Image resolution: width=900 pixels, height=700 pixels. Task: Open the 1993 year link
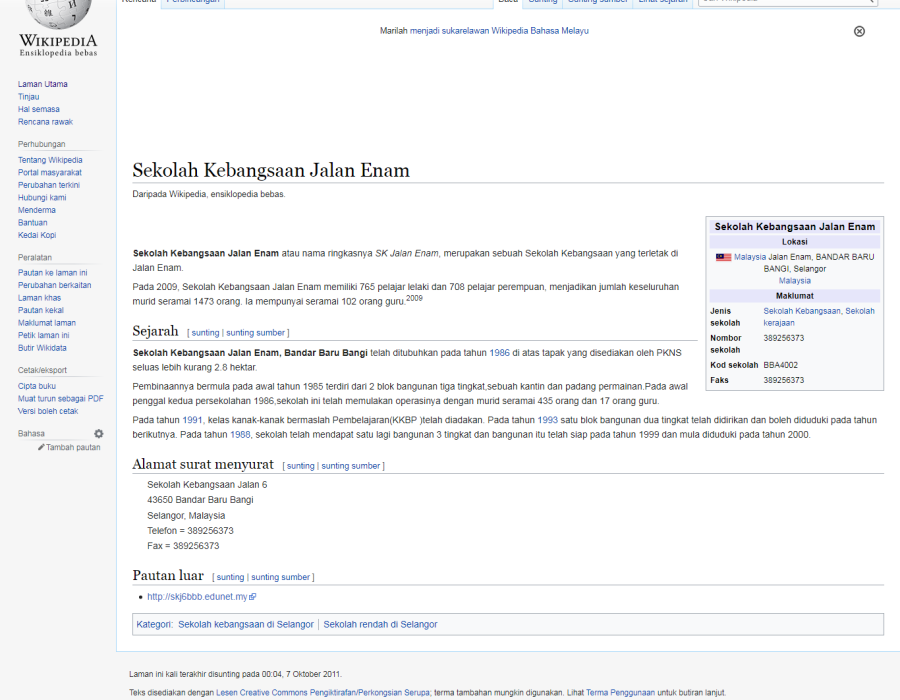[x=548, y=420]
